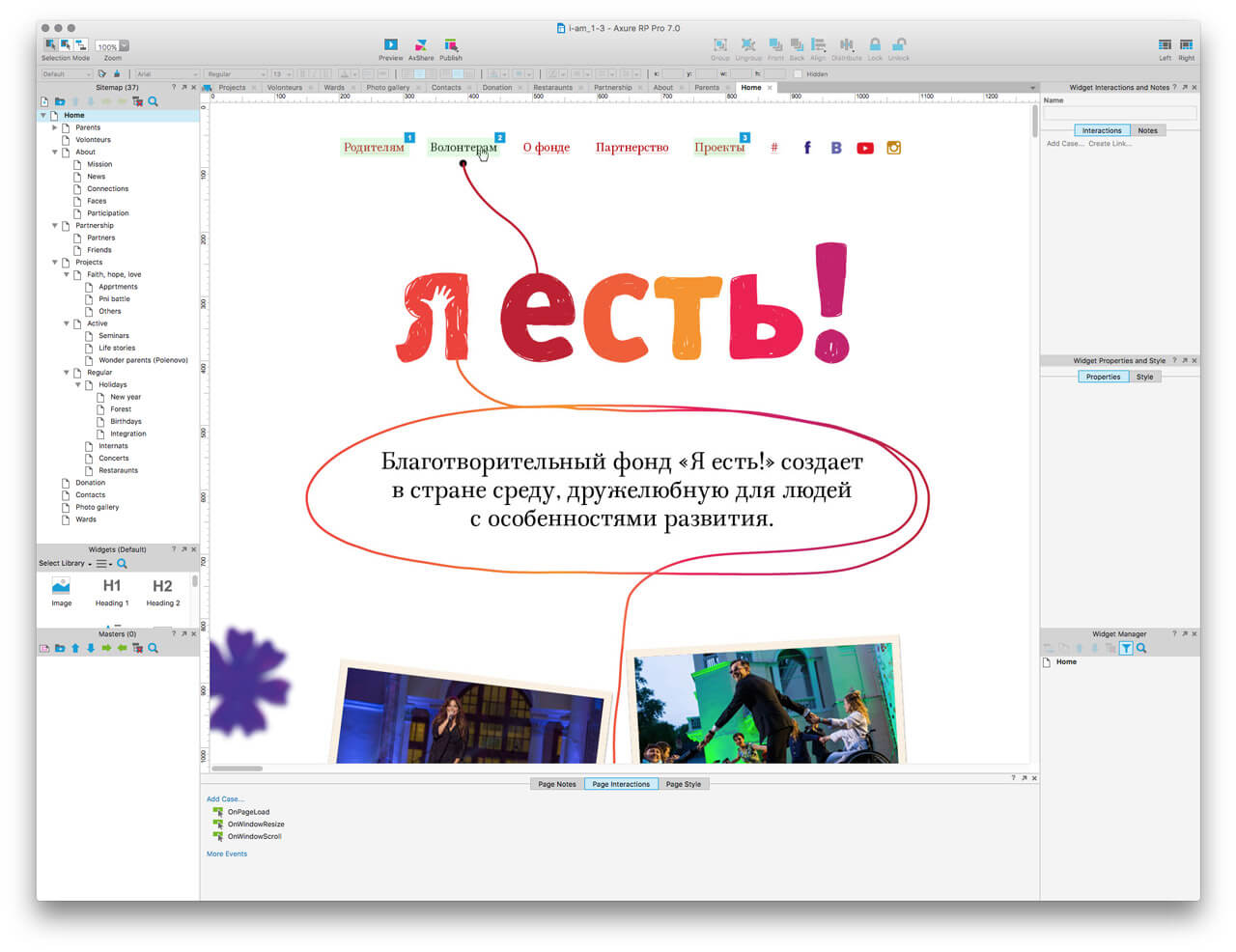The height and width of the screenshot is (952, 1236).
Task: Enable the Hidden checkbox
Action: 799,74
